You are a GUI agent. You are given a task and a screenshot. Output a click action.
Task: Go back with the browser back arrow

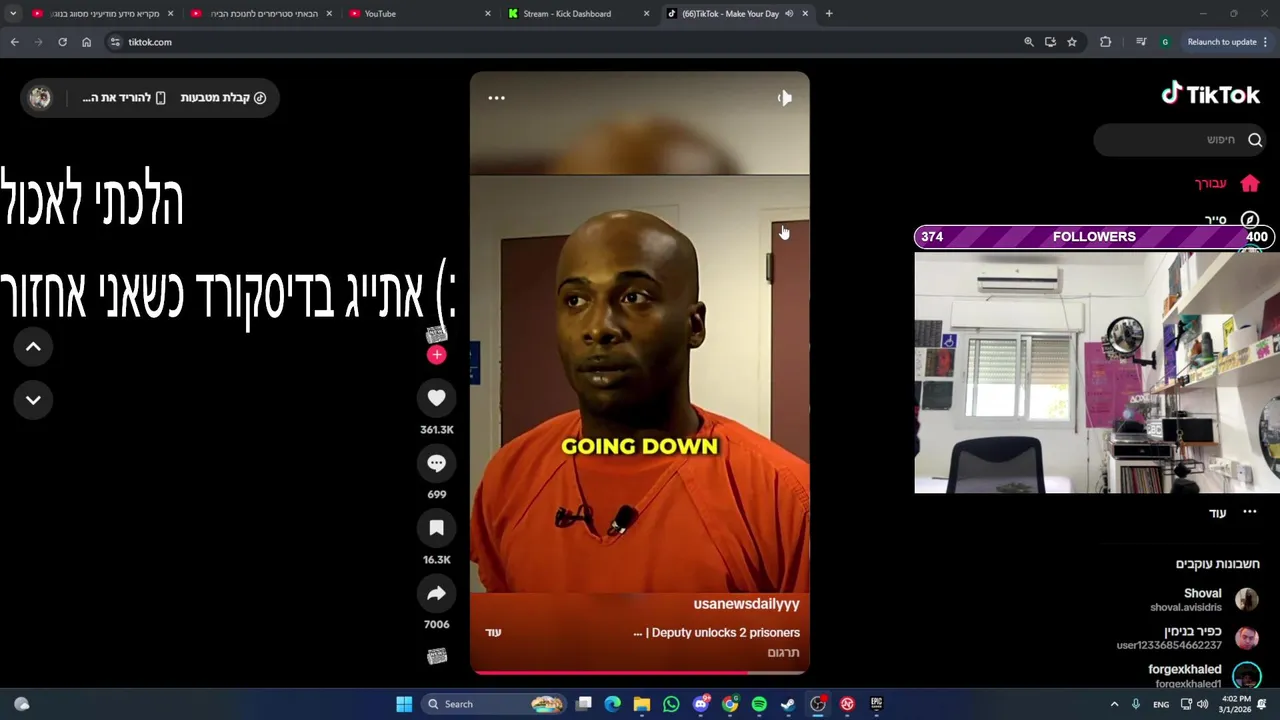pyautogui.click(x=14, y=42)
